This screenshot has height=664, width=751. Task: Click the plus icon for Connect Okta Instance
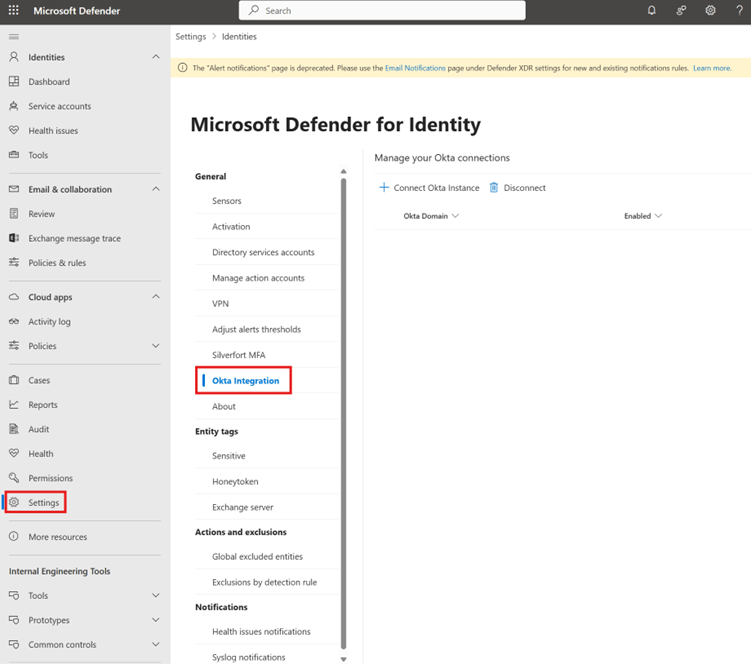click(x=384, y=188)
